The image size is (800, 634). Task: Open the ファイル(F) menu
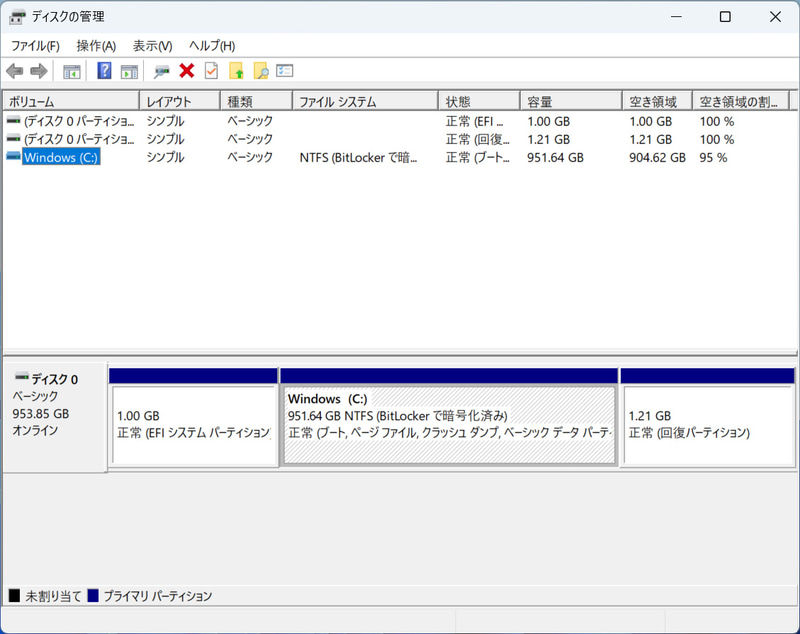36,46
